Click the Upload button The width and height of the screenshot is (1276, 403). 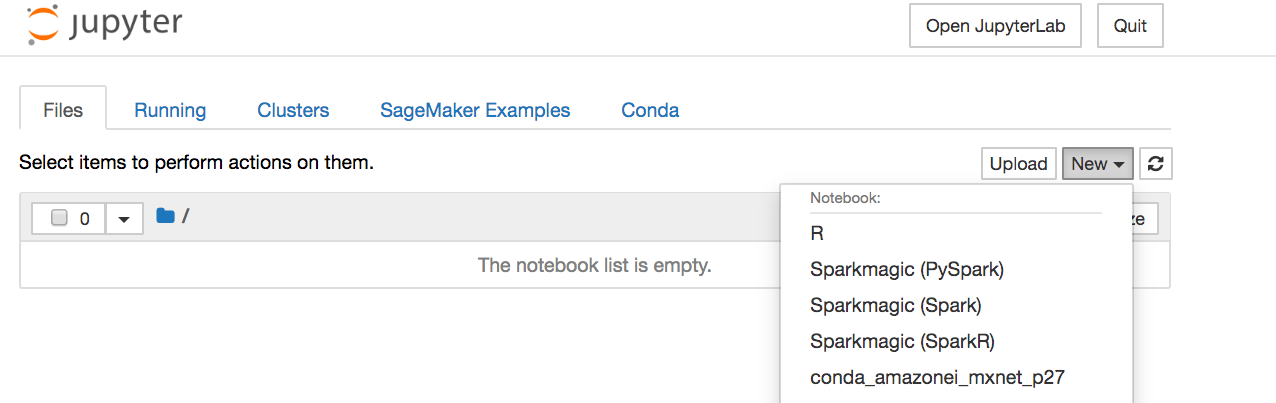tap(1018, 164)
